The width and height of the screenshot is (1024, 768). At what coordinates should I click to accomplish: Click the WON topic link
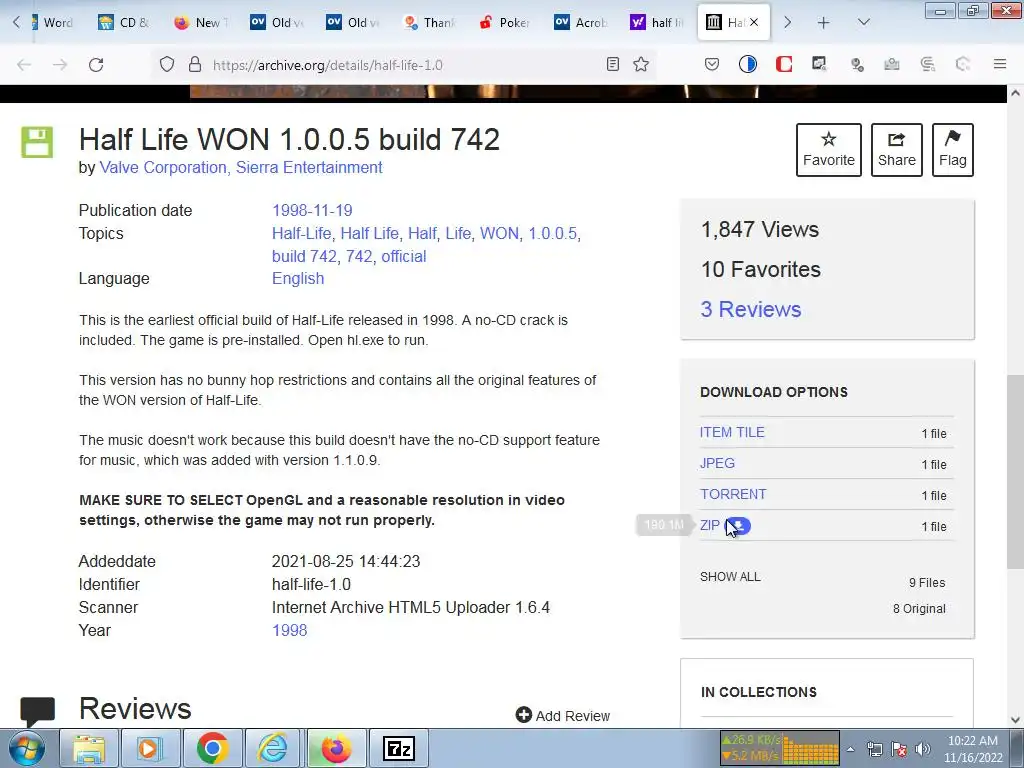point(500,233)
